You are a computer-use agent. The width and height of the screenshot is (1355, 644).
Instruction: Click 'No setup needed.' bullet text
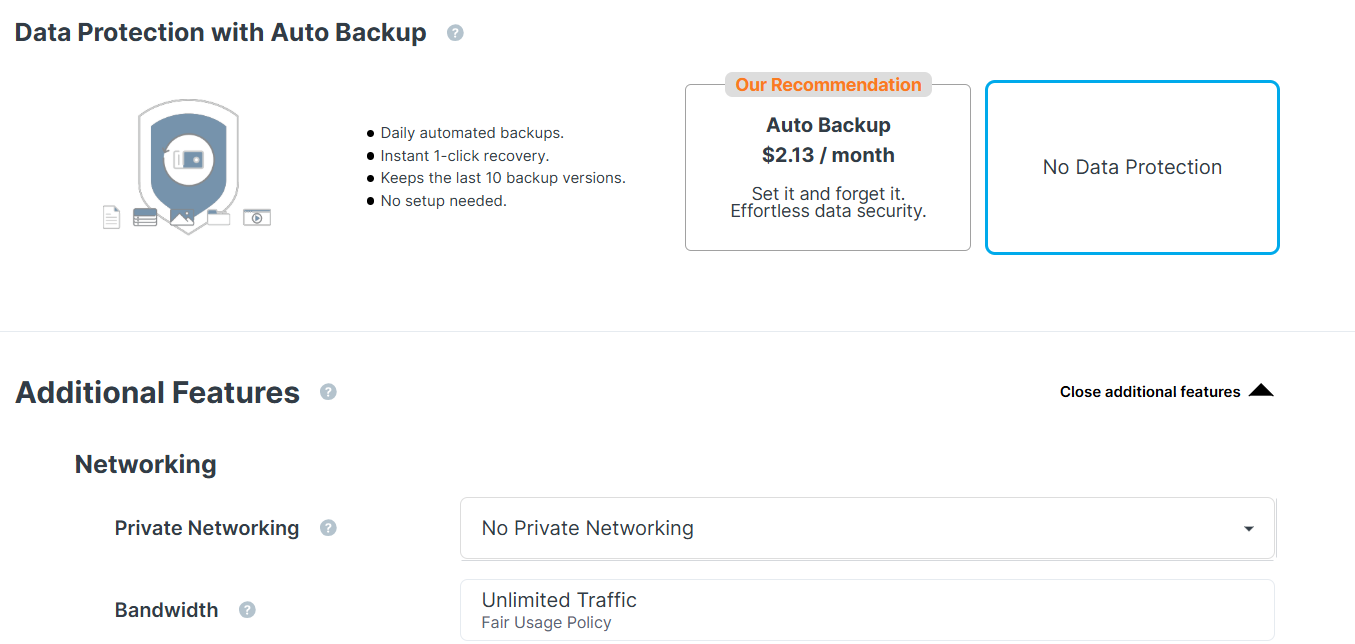point(444,201)
